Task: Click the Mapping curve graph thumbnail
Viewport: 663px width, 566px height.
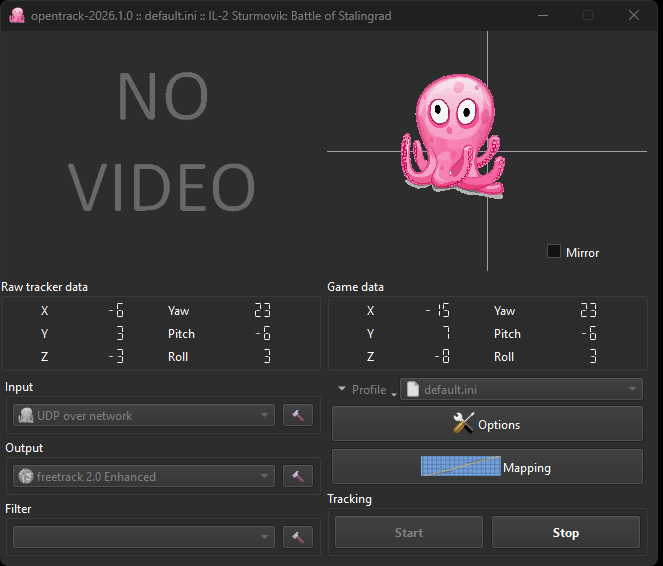Action: [460, 466]
